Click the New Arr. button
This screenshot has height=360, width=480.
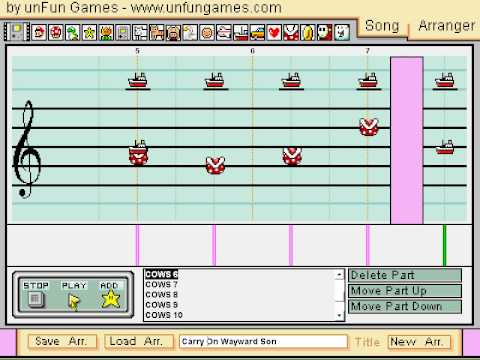pyautogui.click(x=419, y=342)
